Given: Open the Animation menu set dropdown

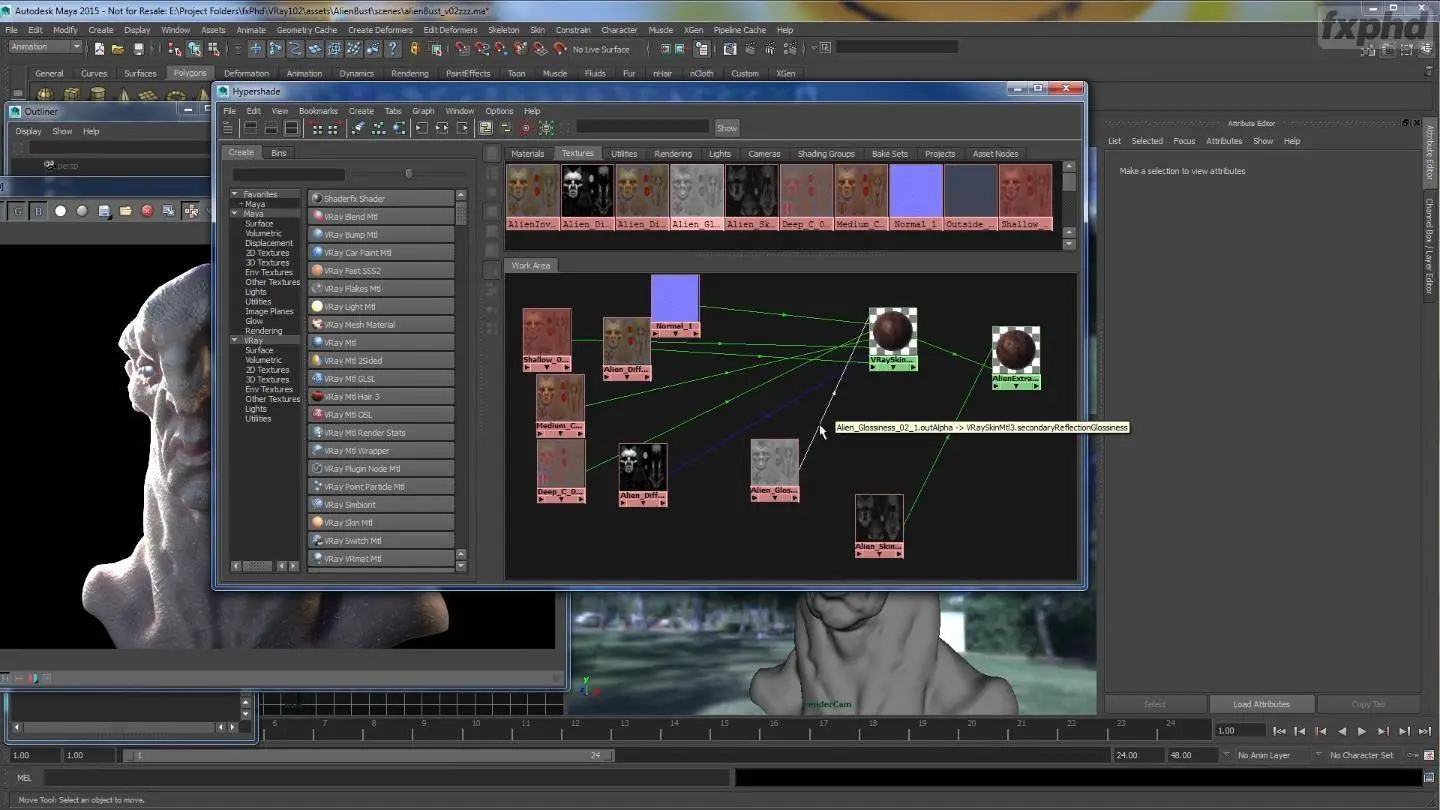Looking at the screenshot, I should [x=44, y=47].
